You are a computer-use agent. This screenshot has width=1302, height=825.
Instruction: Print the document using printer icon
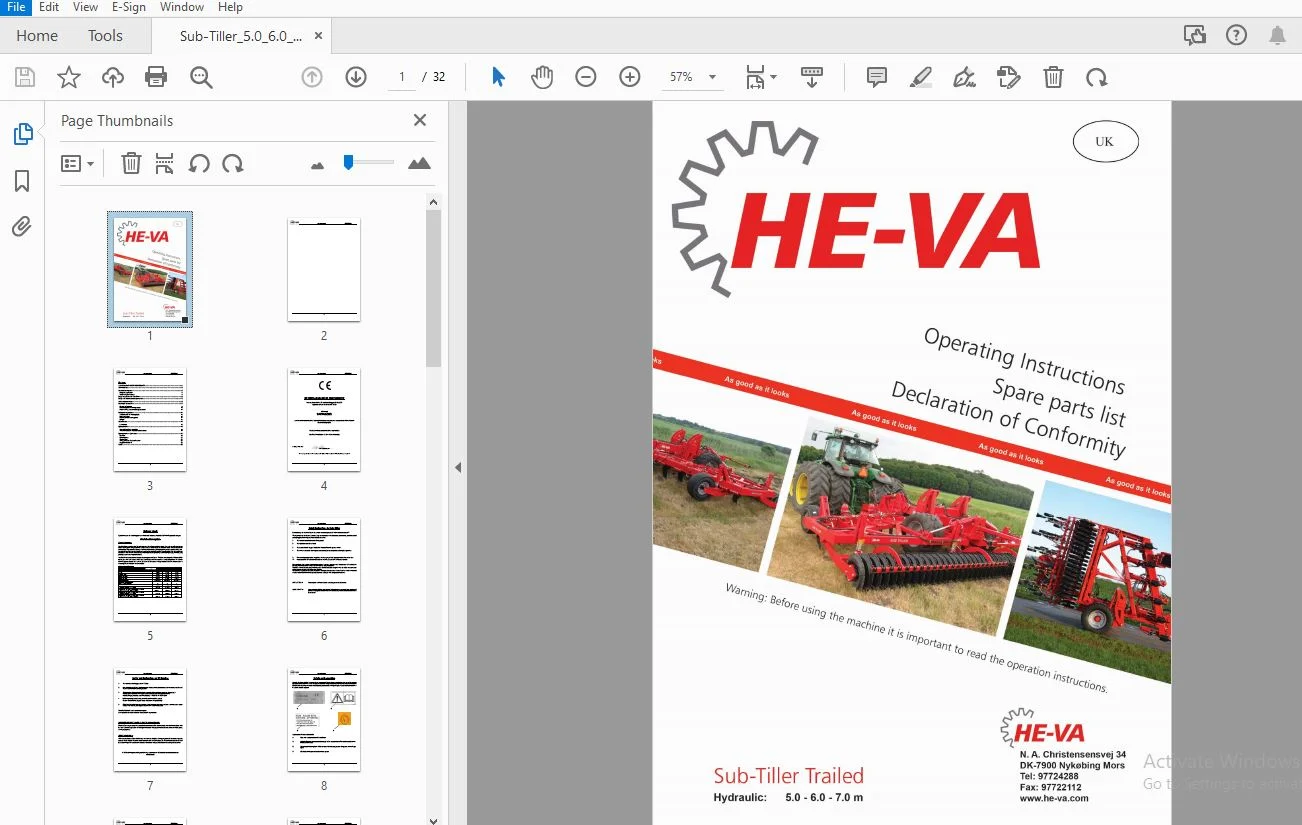(156, 77)
